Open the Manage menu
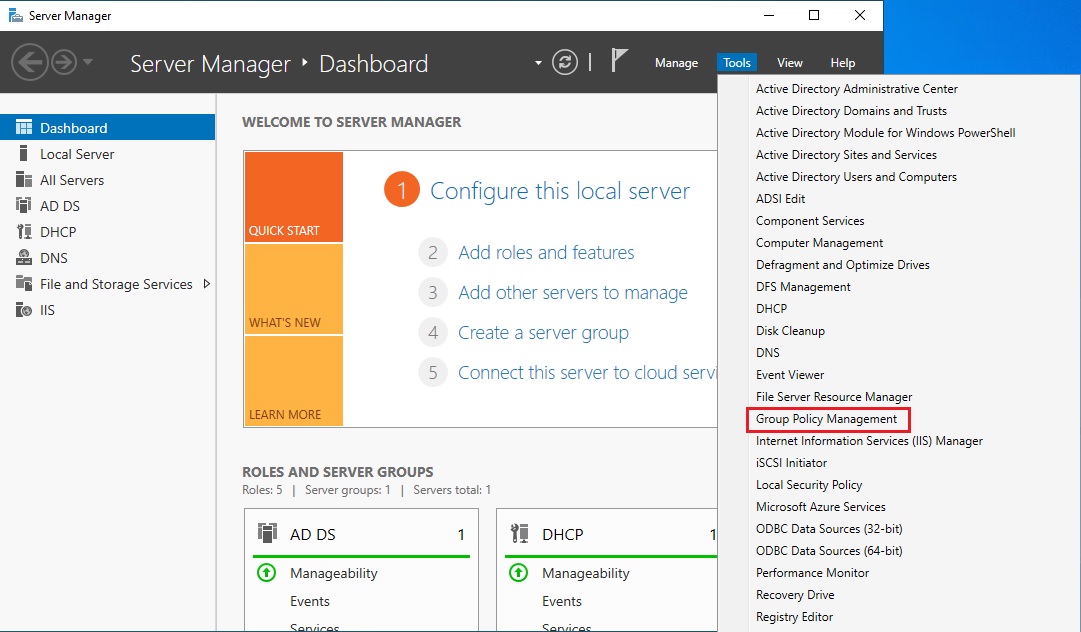 676,63
